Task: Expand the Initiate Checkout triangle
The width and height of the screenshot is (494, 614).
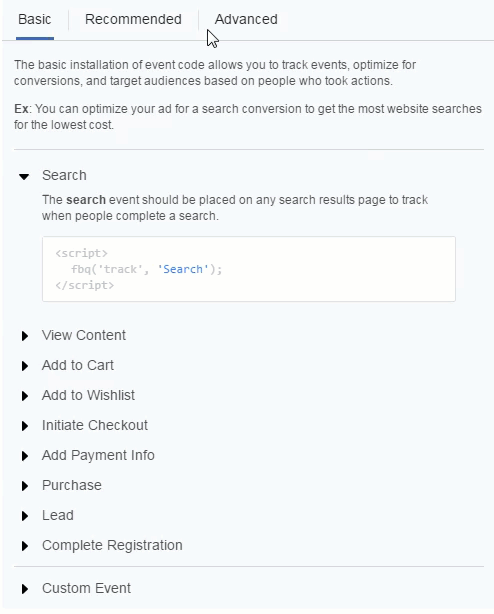Action: [25, 426]
